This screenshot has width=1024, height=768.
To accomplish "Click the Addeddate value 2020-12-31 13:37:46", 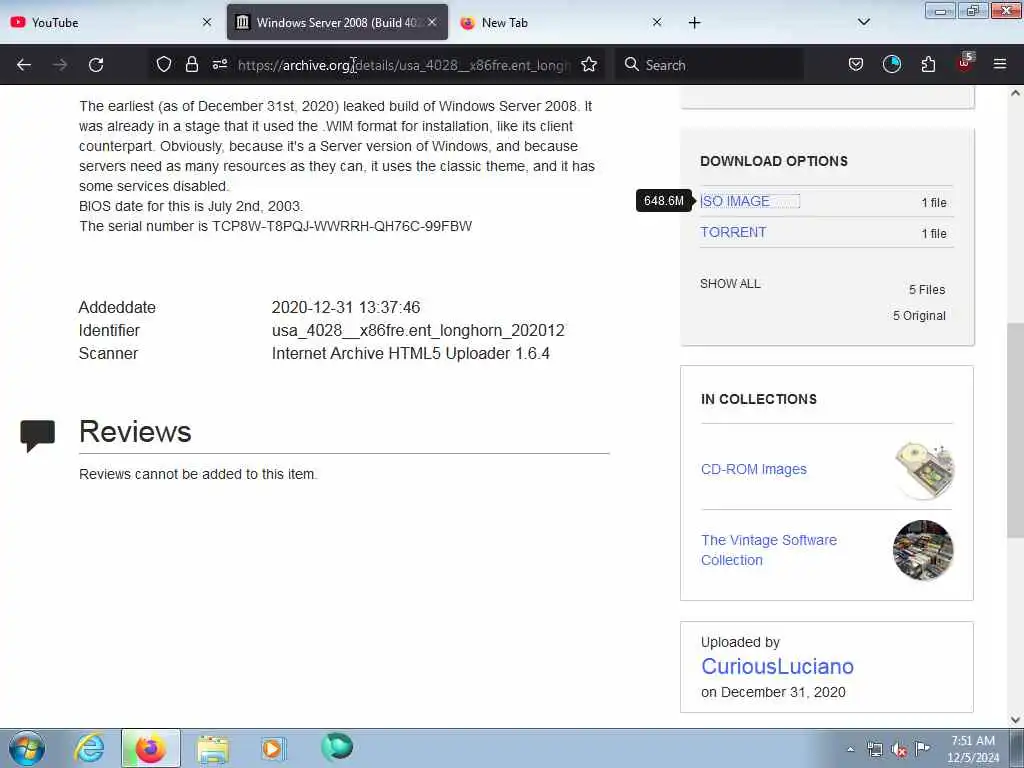I will [x=346, y=308].
